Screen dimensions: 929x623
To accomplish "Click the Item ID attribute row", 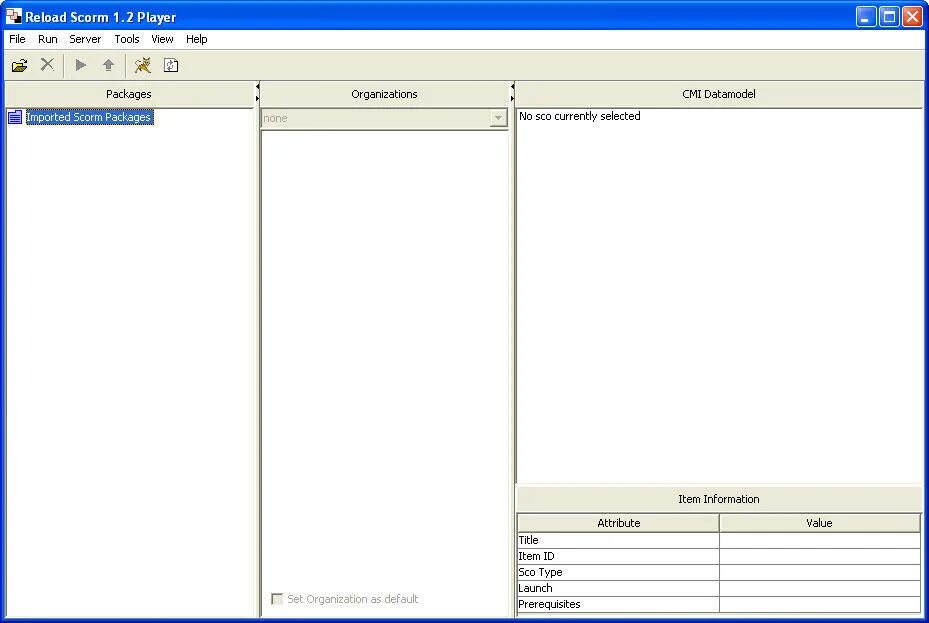I will [719, 556].
